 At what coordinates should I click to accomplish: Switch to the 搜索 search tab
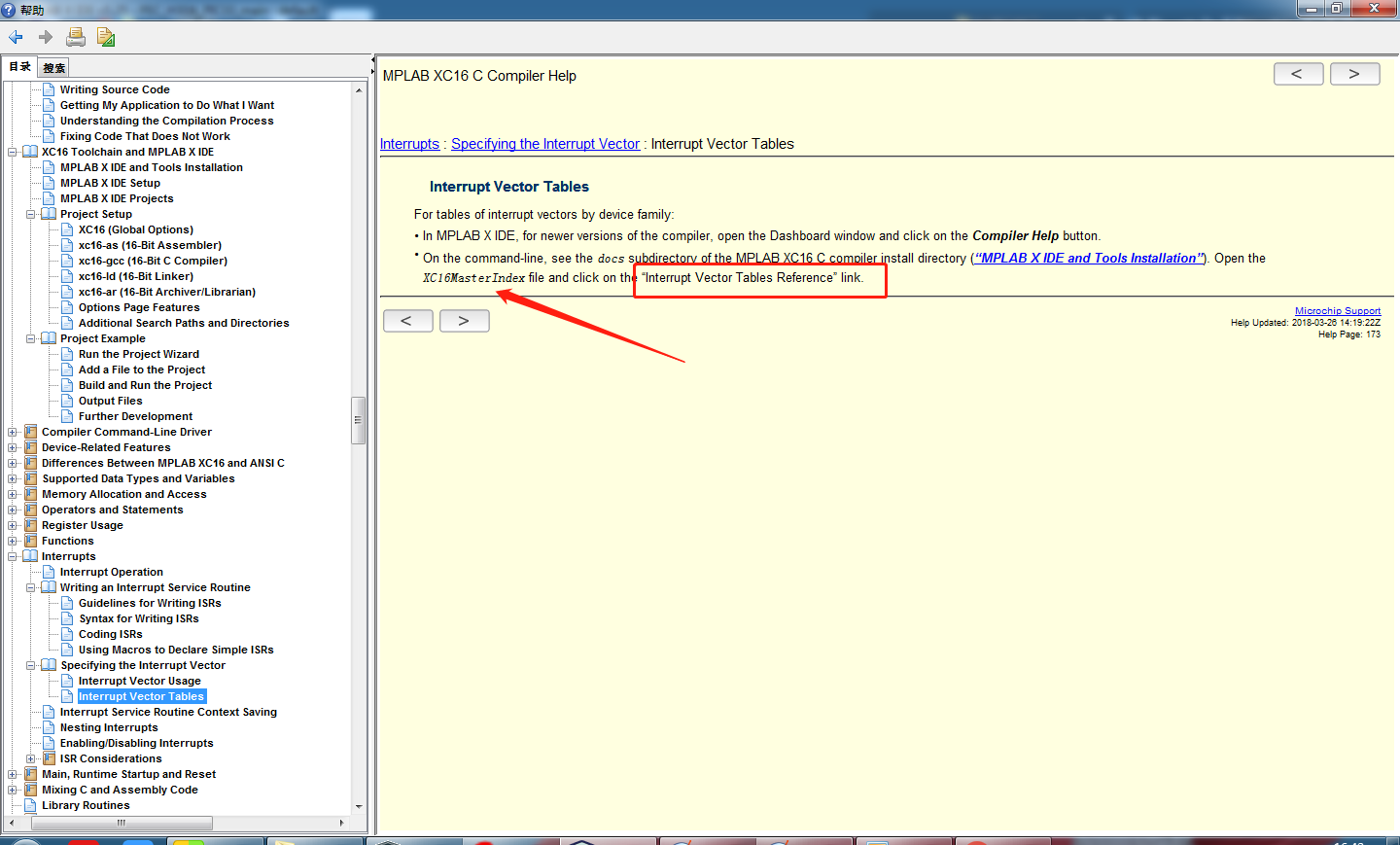pyautogui.click(x=53, y=68)
